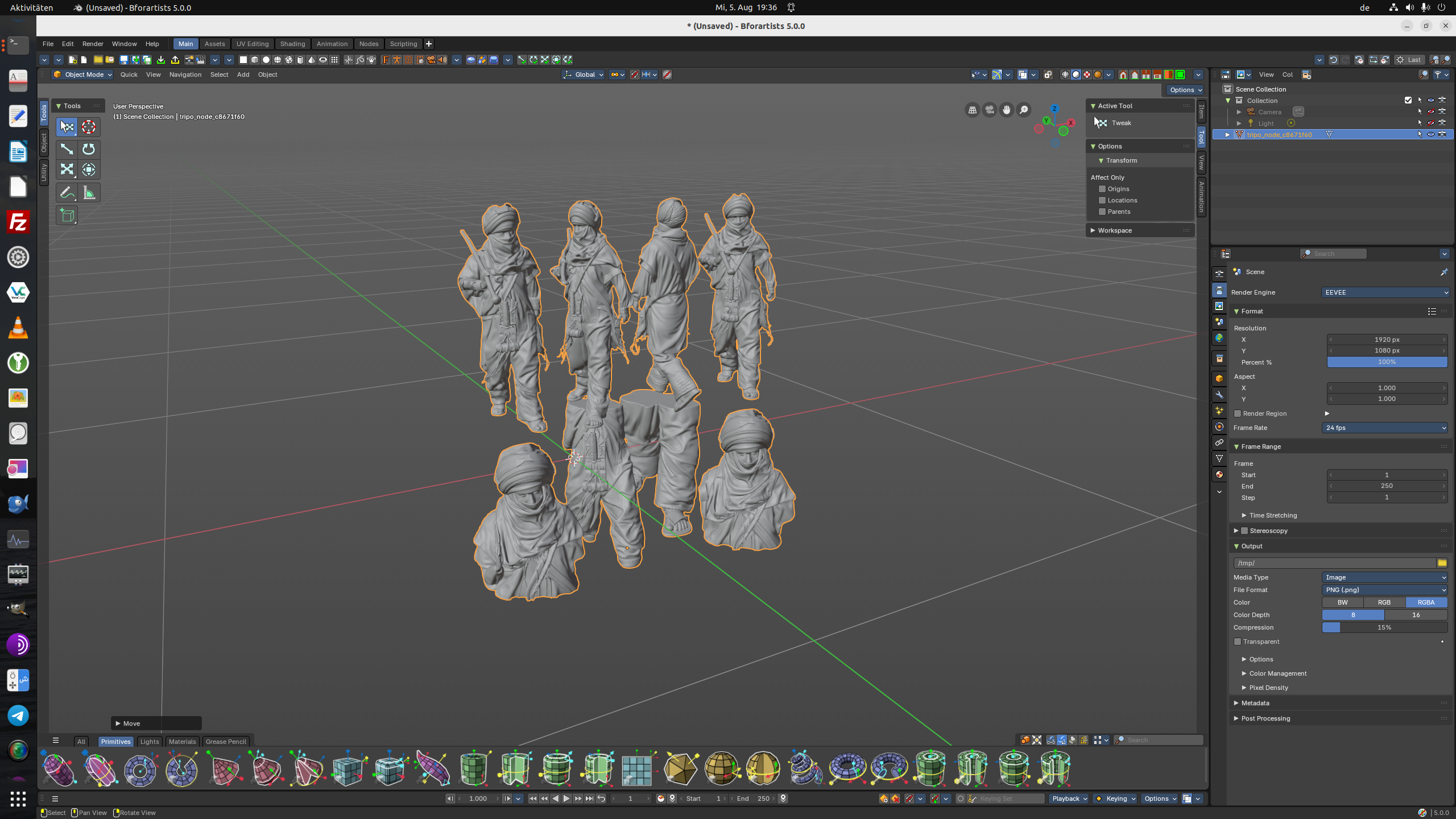Open the viewport Add menu
The width and height of the screenshot is (1456, 819).
243,75
